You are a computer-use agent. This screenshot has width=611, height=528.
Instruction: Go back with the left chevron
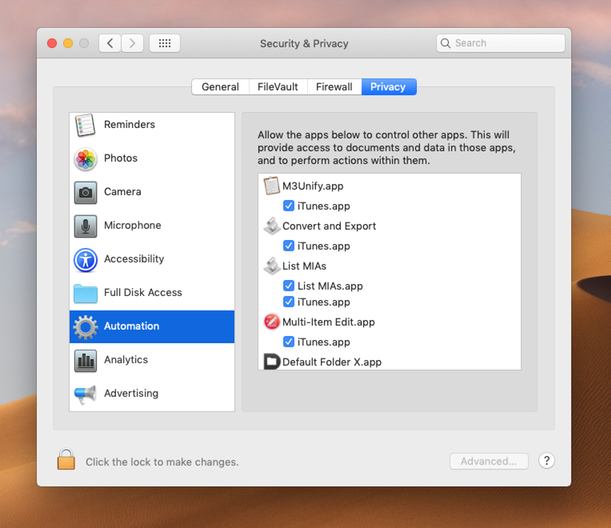110,43
